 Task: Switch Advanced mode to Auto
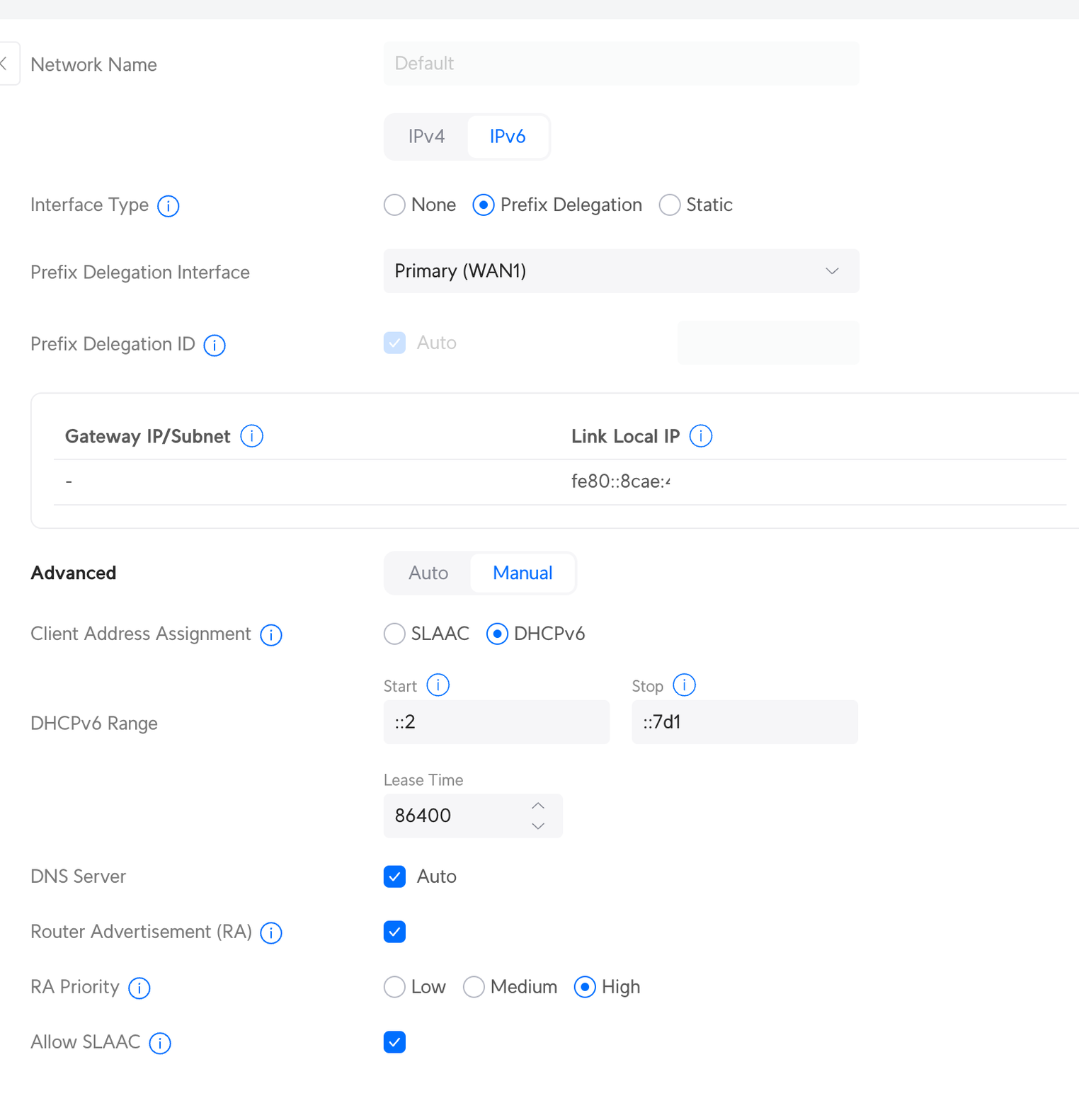428,573
